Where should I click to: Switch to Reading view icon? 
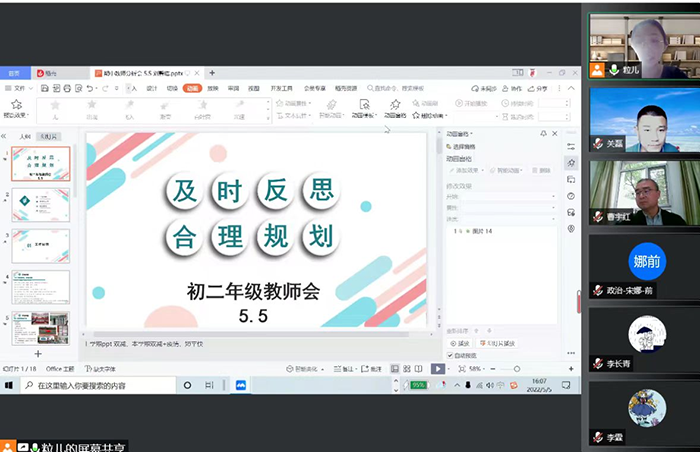pos(418,369)
